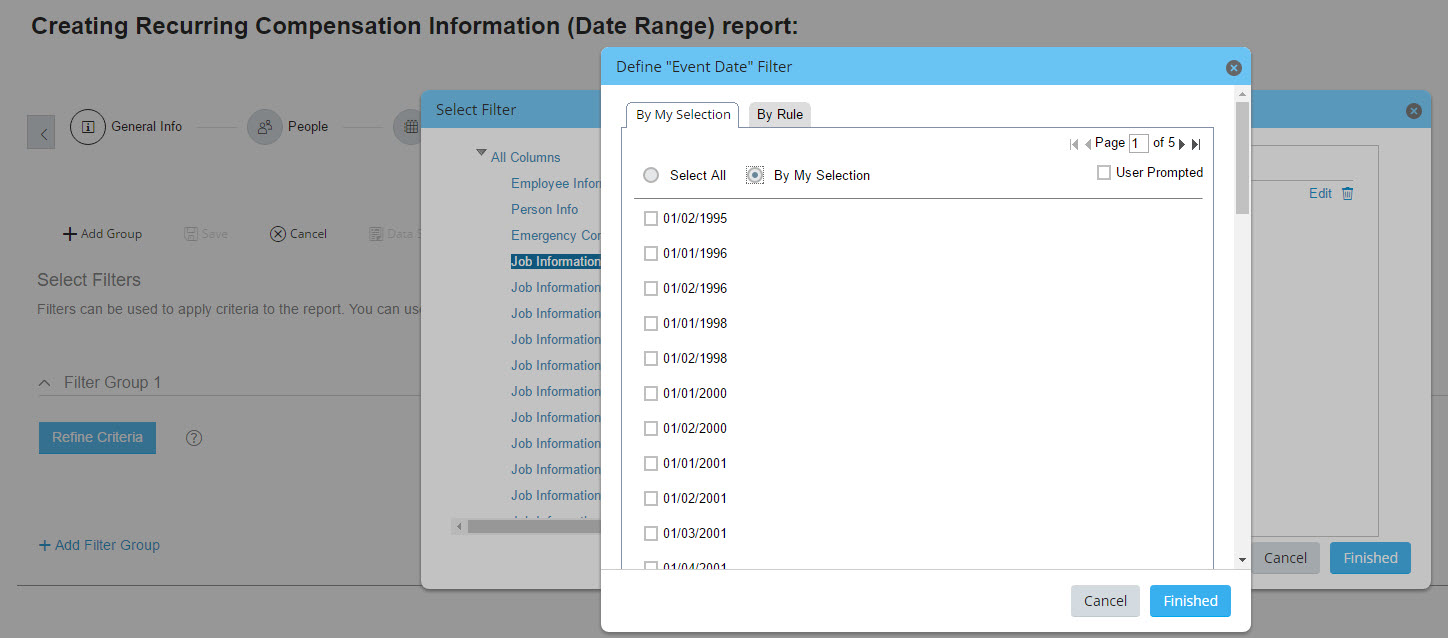Check the 01/02/2000 date checkbox
The height and width of the screenshot is (638, 1448).
[x=651, y=428]
